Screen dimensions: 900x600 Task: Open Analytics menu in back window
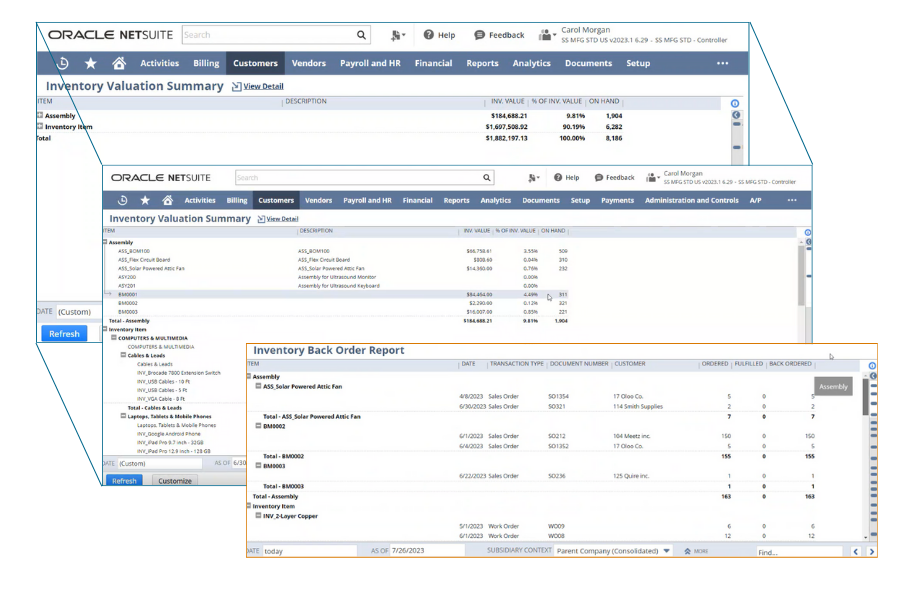pos(532,63)
